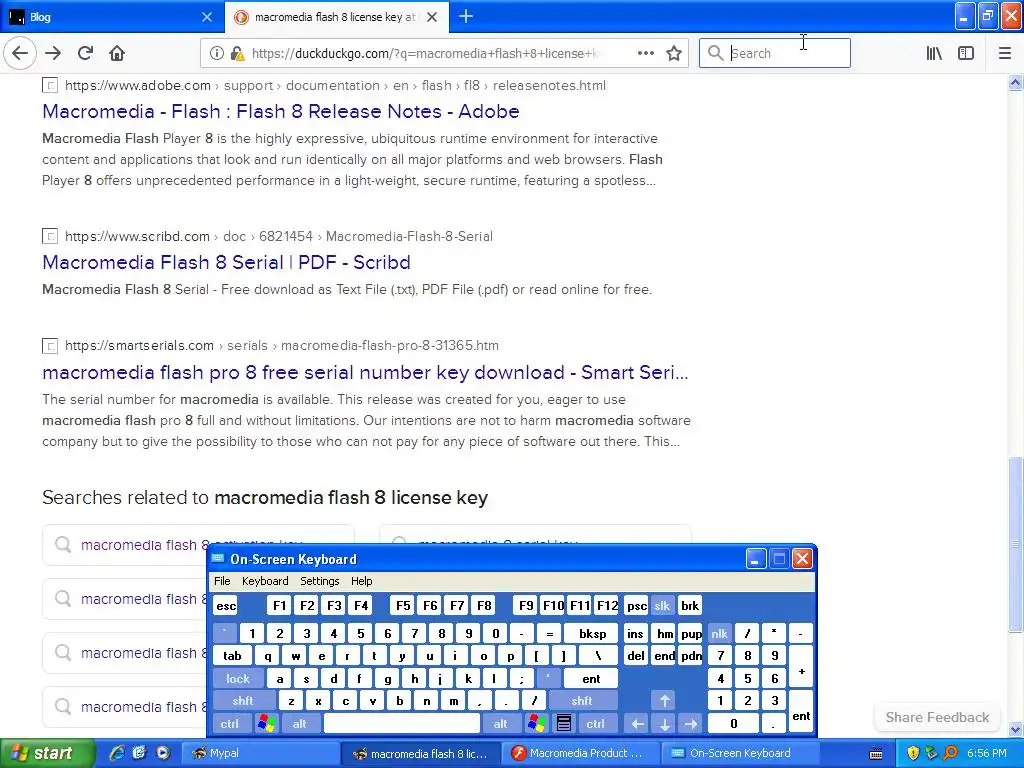The height and width of the screenshot is (768, 1024).
Task: Go forward with the browser forward arrow
Action: pos(53,53)
